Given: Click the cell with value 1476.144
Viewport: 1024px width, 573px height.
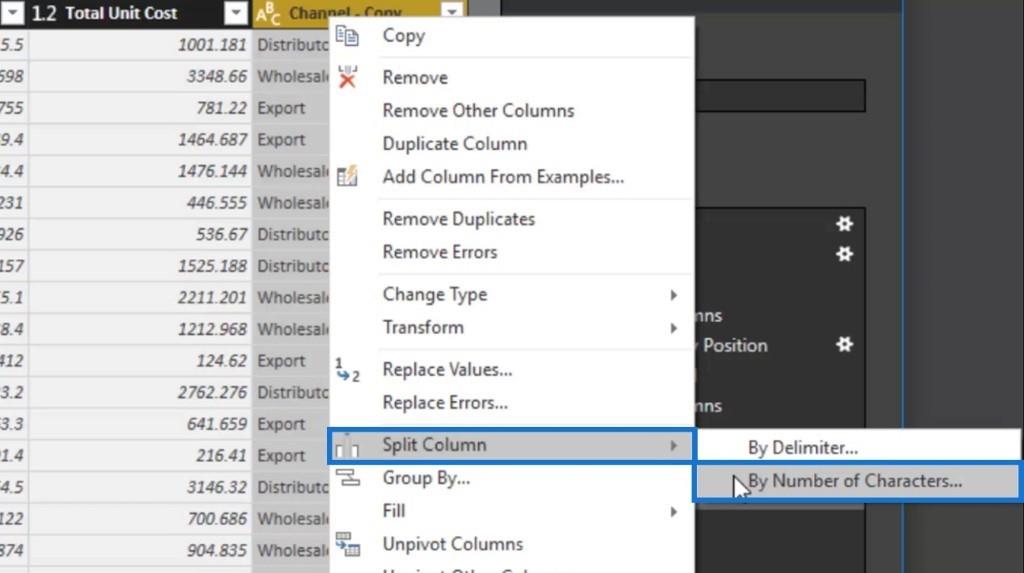Looking at the screenshot, I should [x=139, y=171].
